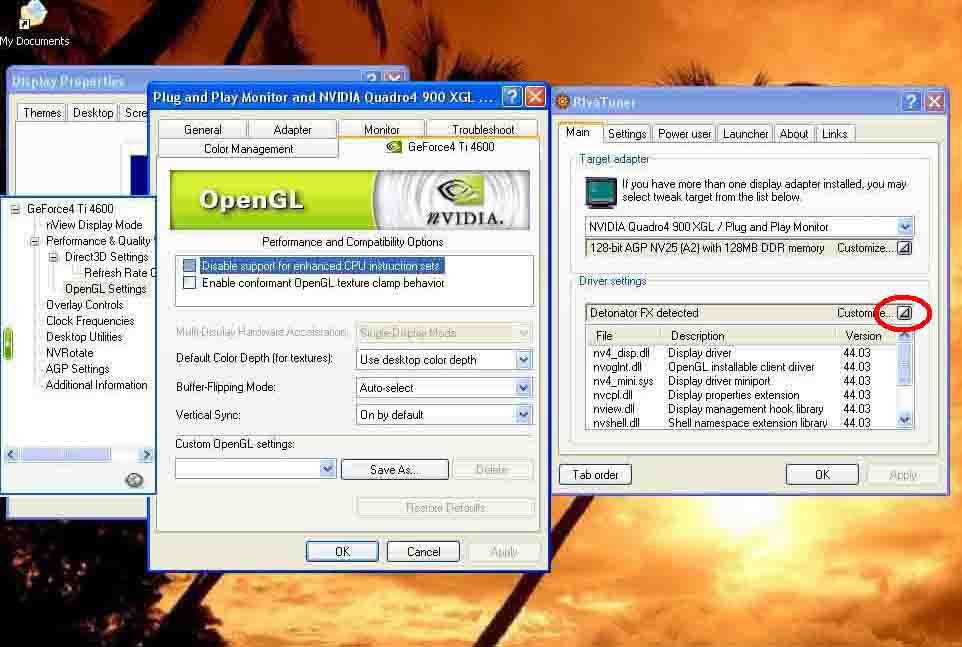Click tree panel horizontal scroll right arrow
The height and width of the screenshot is (647, 962).
point(146,454)
